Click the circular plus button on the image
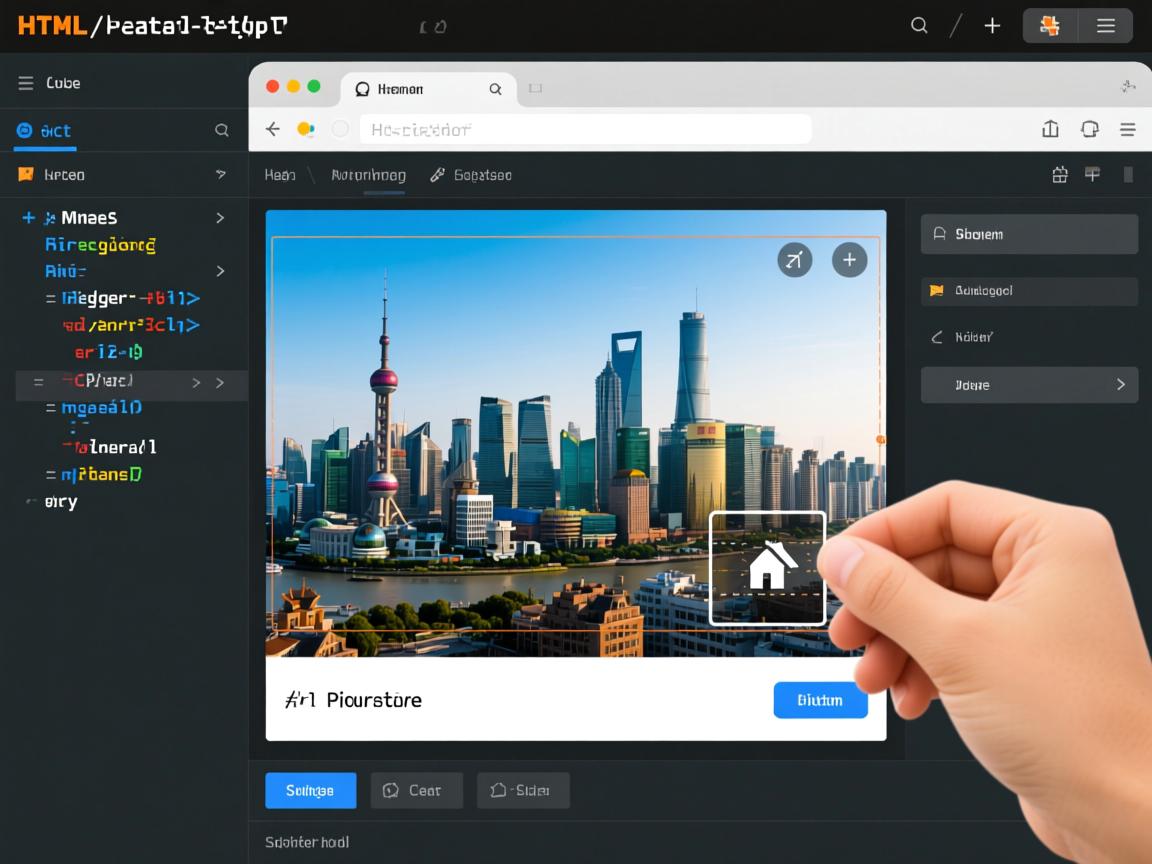1152x864 pixels. point(849,261)
